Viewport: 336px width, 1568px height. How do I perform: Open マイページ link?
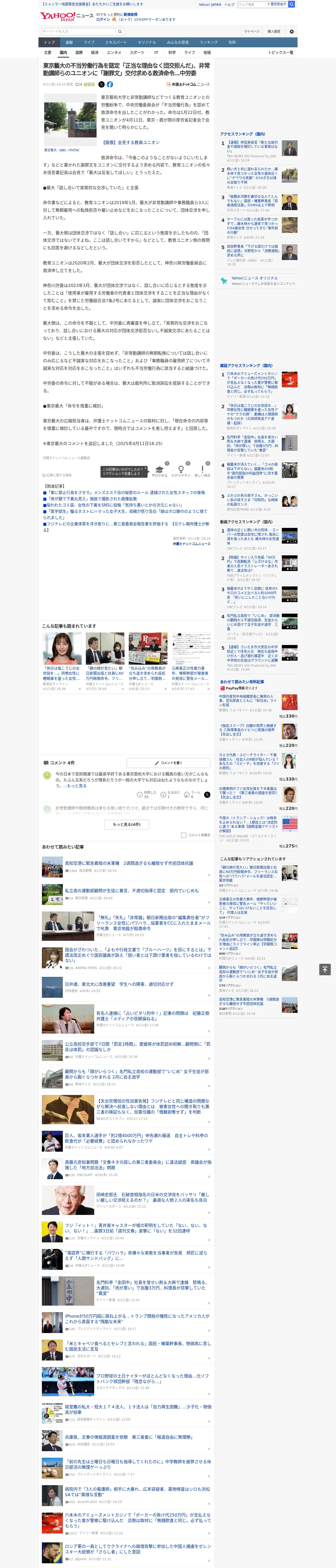click(x=251, y=32)
